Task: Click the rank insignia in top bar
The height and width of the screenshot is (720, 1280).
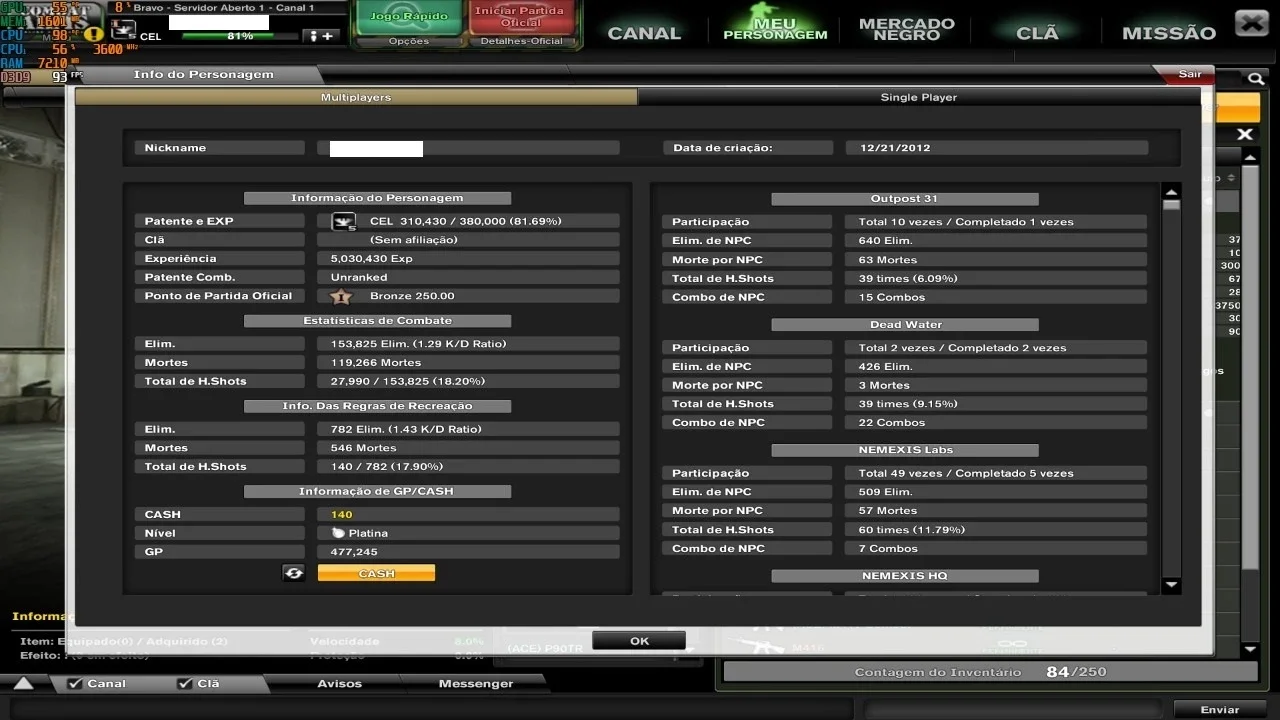Action: pos(123,30)
